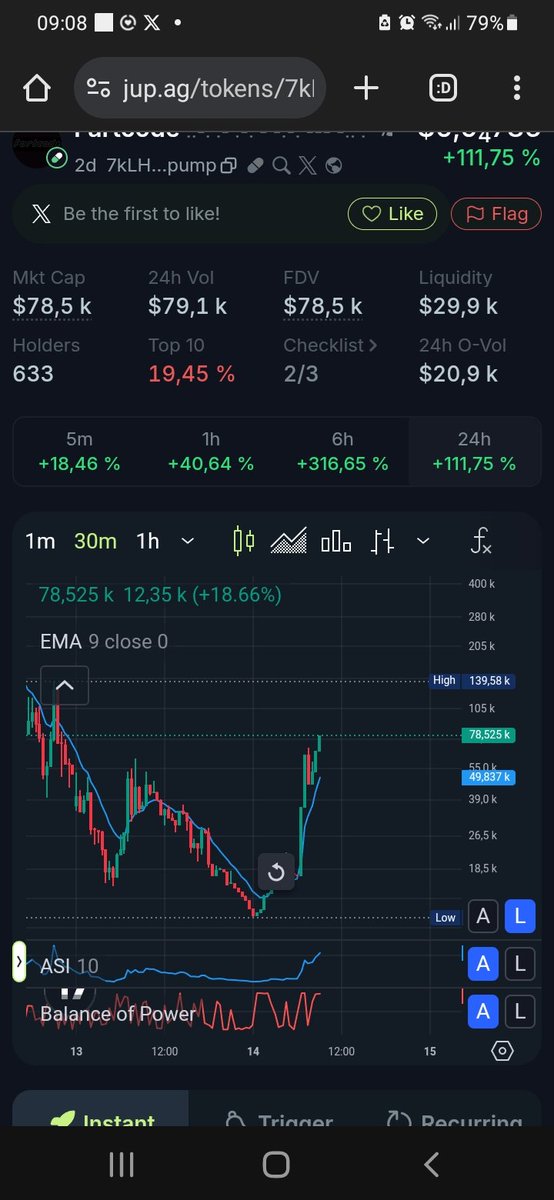Viewport: 554px width, 1200px height.
Task: Tap the Android home button
Action: [x=276, y=1164]
